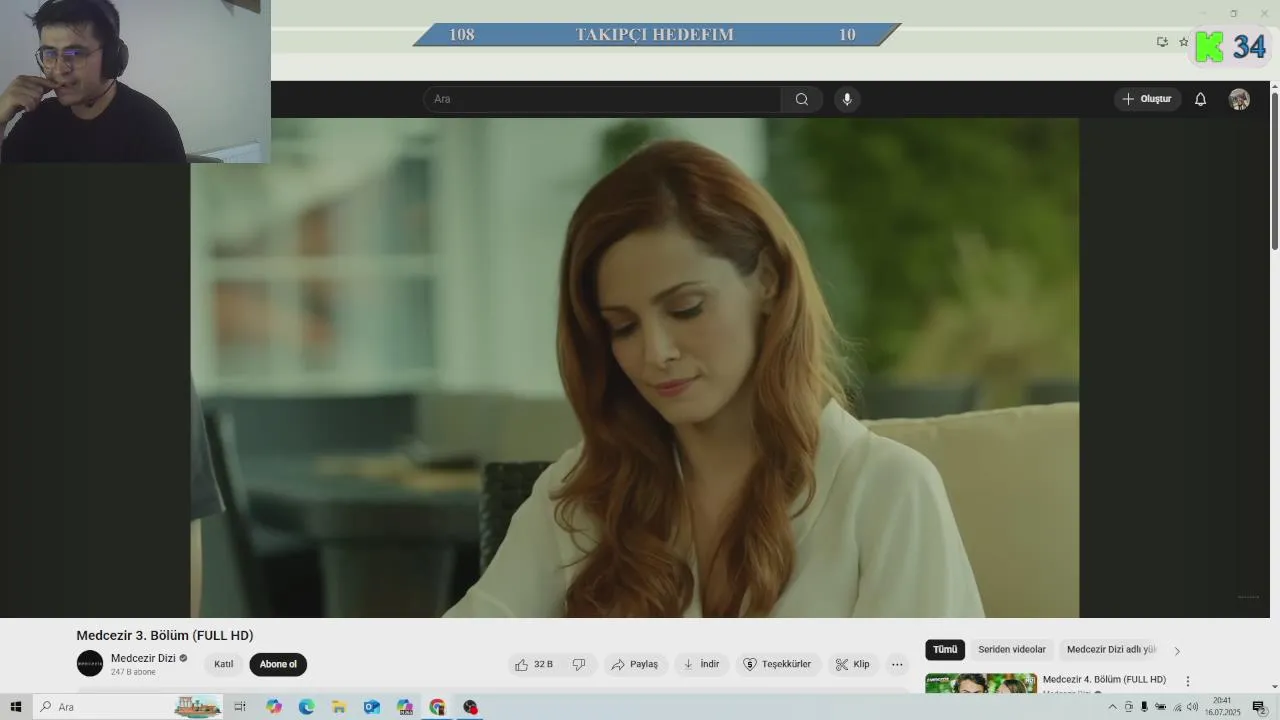Open the tray microphone icon
This screenshot has width=1280, height=720.
(x=1144, y=707)
